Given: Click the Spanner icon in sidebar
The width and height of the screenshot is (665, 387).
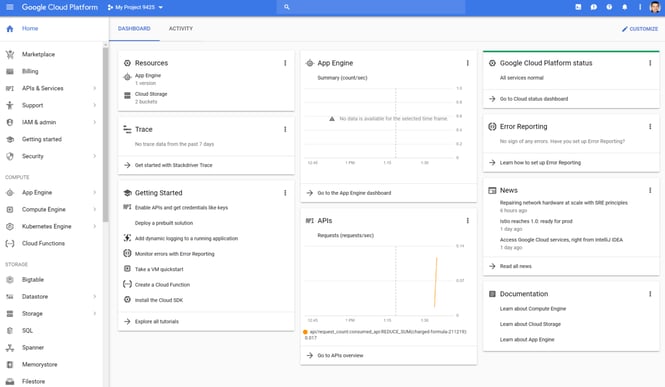Looking at the screenshot, I should [10, 348].
